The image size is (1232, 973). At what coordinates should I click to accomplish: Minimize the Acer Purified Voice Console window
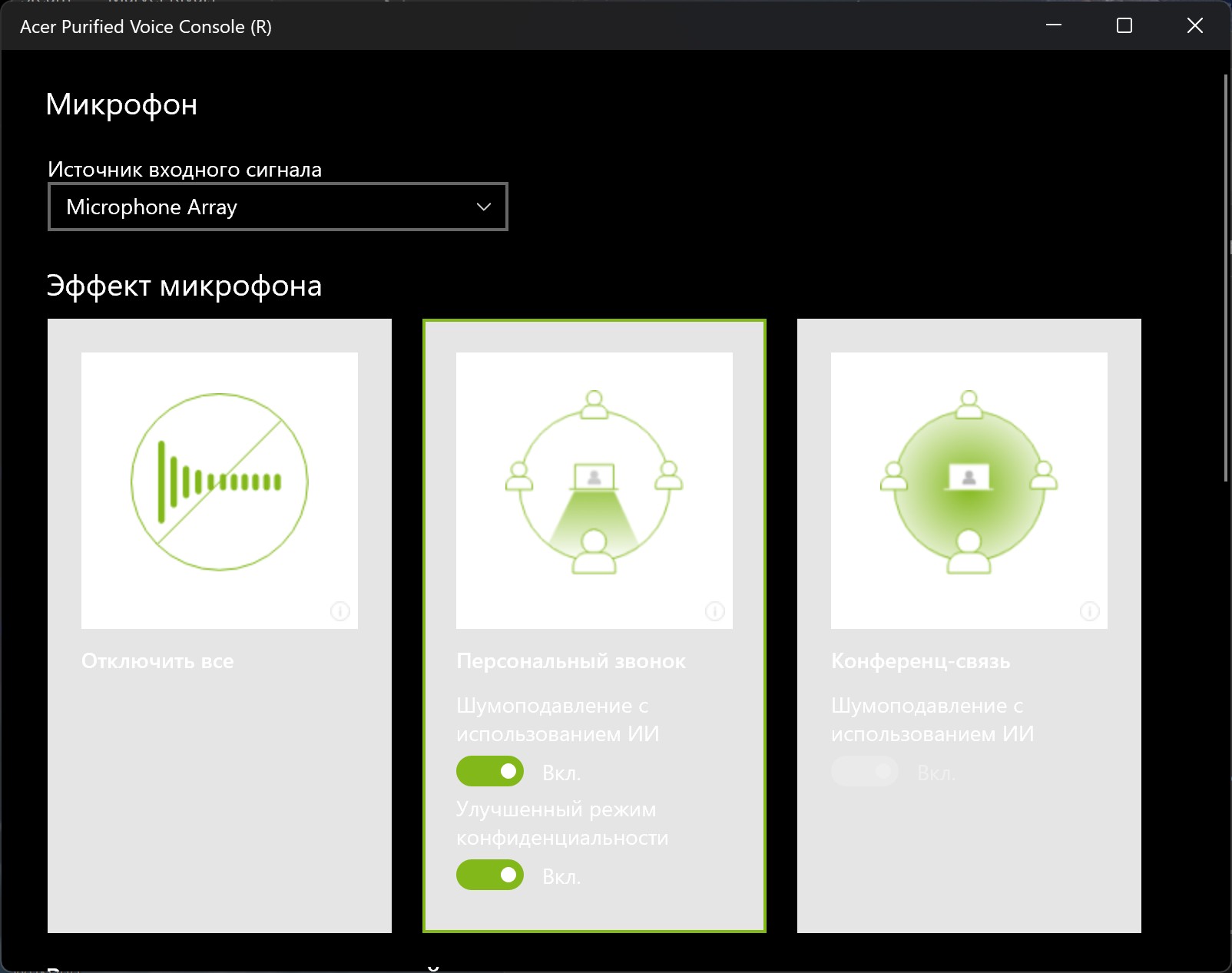pyautogui.click(x=1054, y=25)
